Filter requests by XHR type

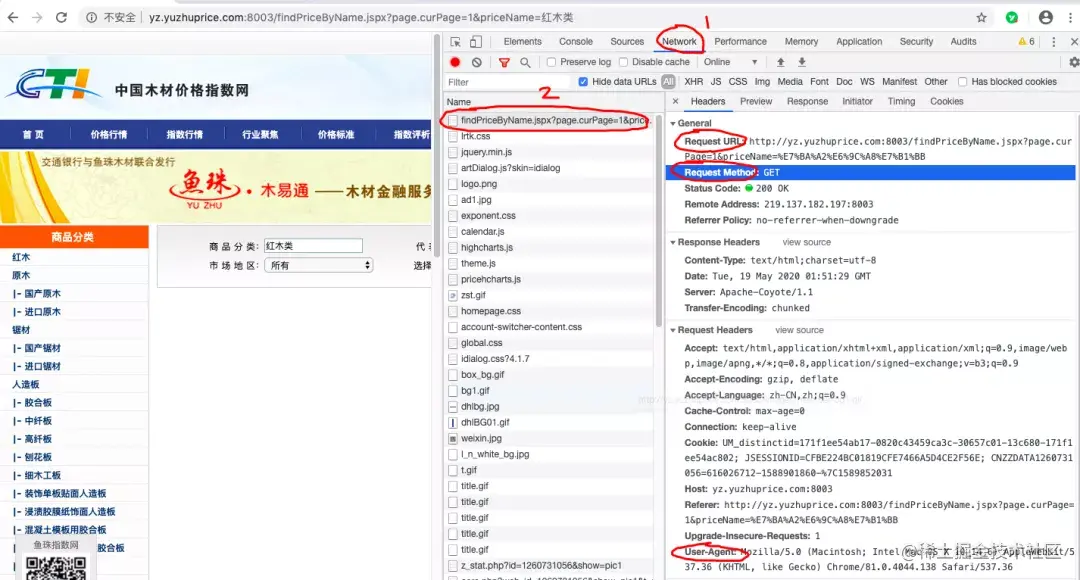click(692, 81)
